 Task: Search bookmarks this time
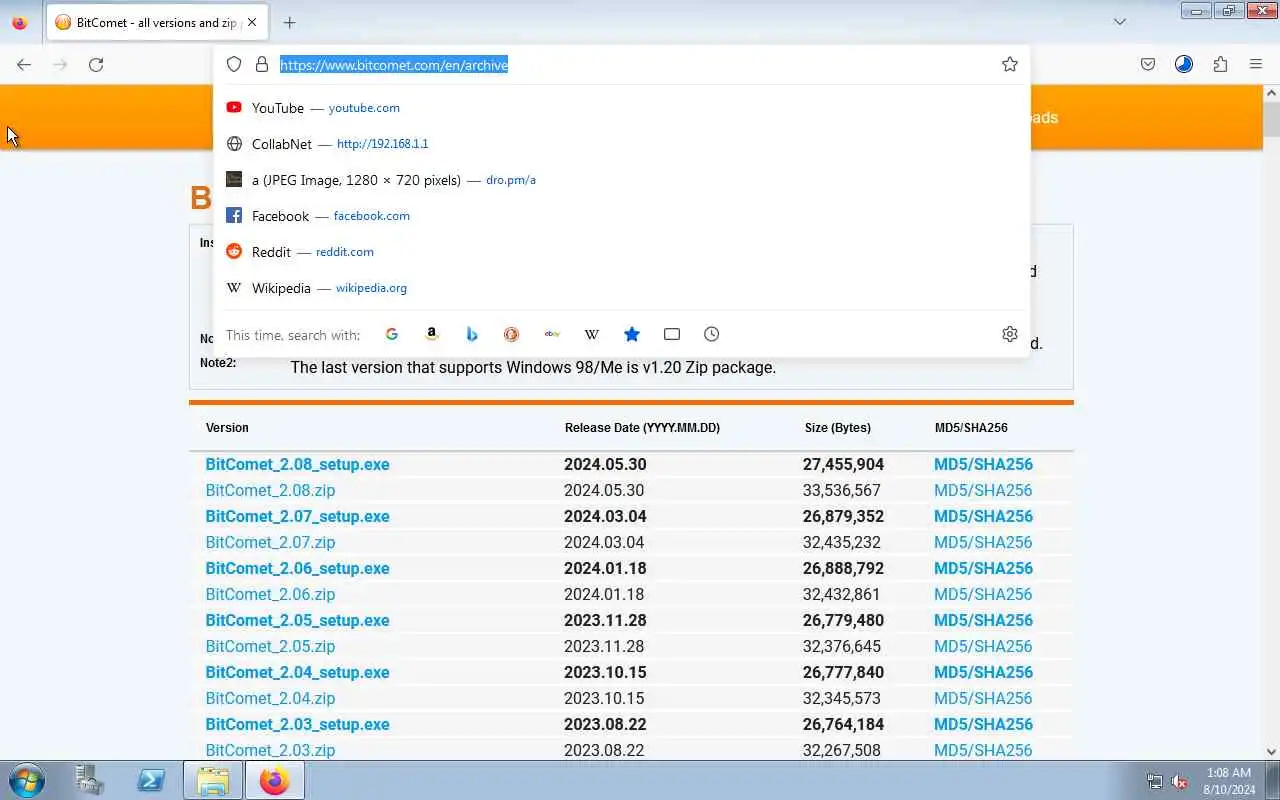[632, 334]
